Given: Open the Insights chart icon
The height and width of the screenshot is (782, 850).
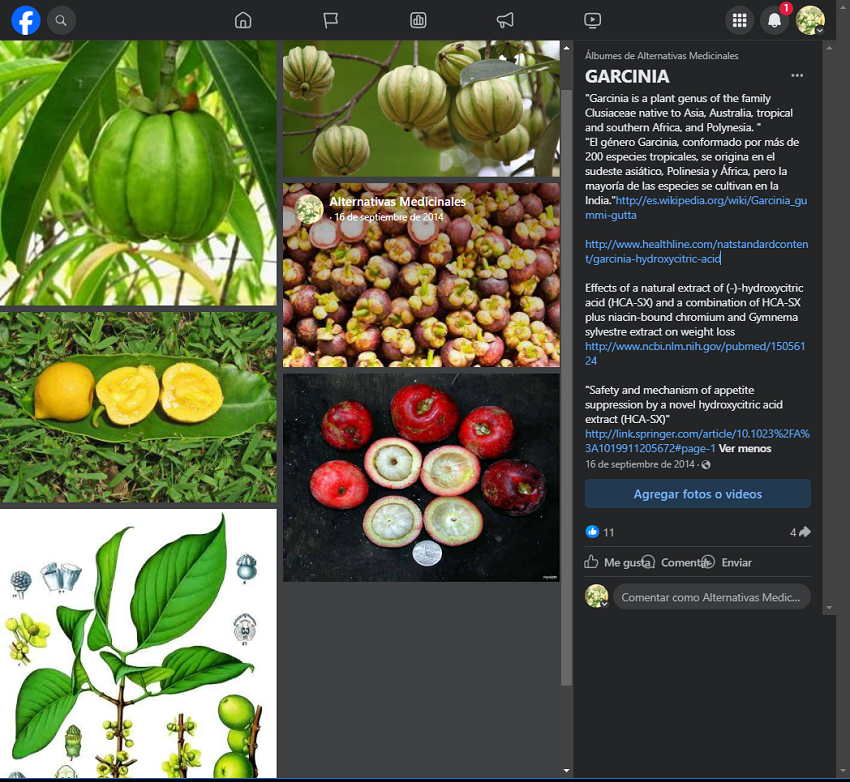Looking at the screenshot, I should tap(418, 20).
